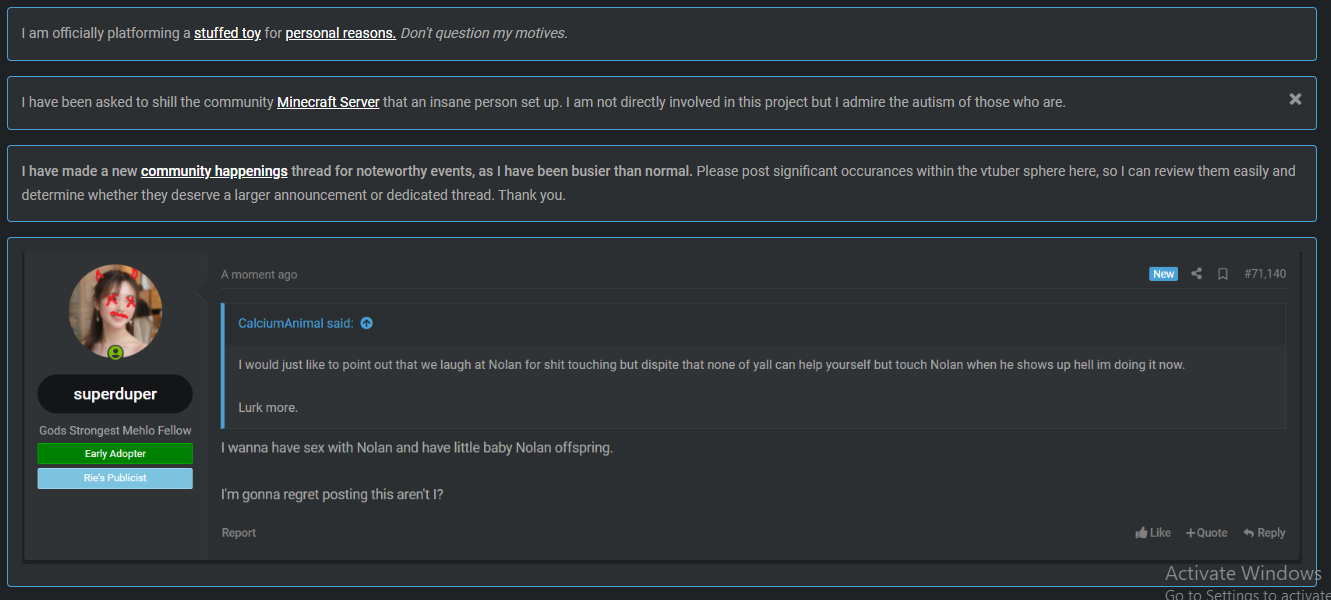
Task: Visit the community happenings thread link
Action: 214,171
